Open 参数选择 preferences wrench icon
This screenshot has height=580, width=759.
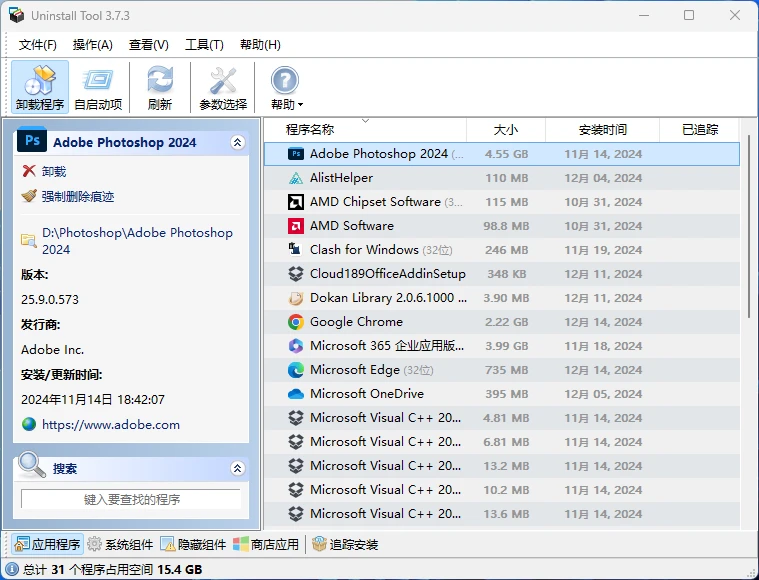(x=223, y=80)
